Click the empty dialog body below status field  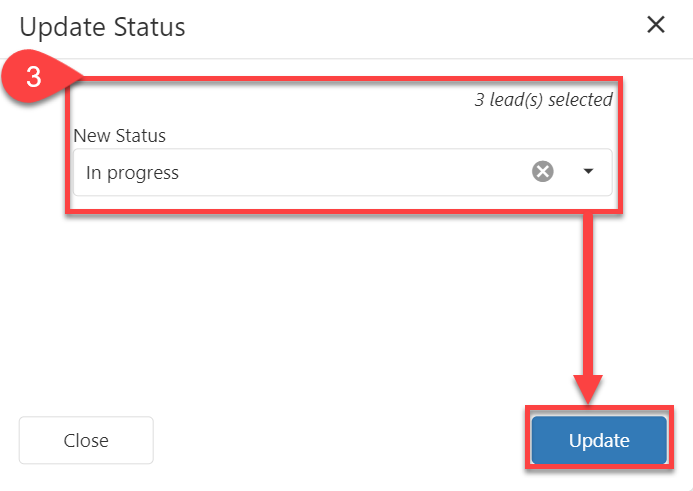click(300, 300)
